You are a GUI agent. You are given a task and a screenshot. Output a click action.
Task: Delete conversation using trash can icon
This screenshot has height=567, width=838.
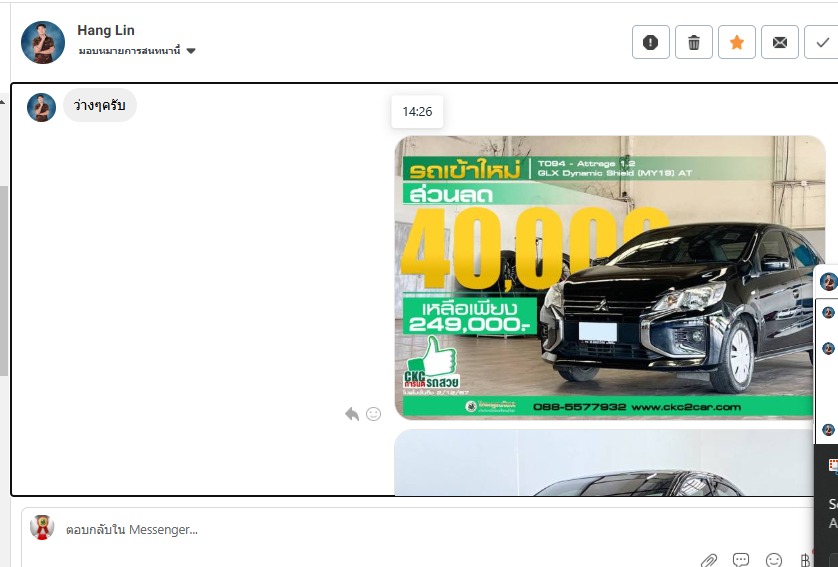(x=694, y=42)
